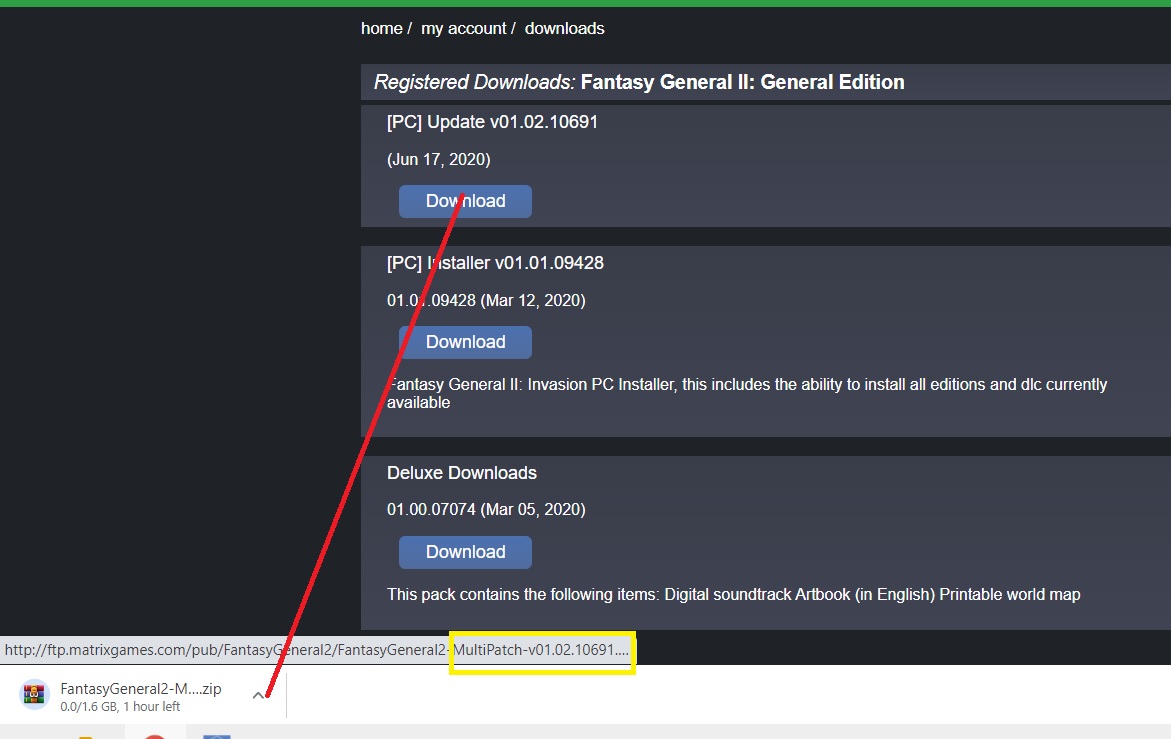Click the "[PC] Installer v01.01.09428" title text
The height and width of the screenshot is (739, 1171).
(x=495, y=263)
